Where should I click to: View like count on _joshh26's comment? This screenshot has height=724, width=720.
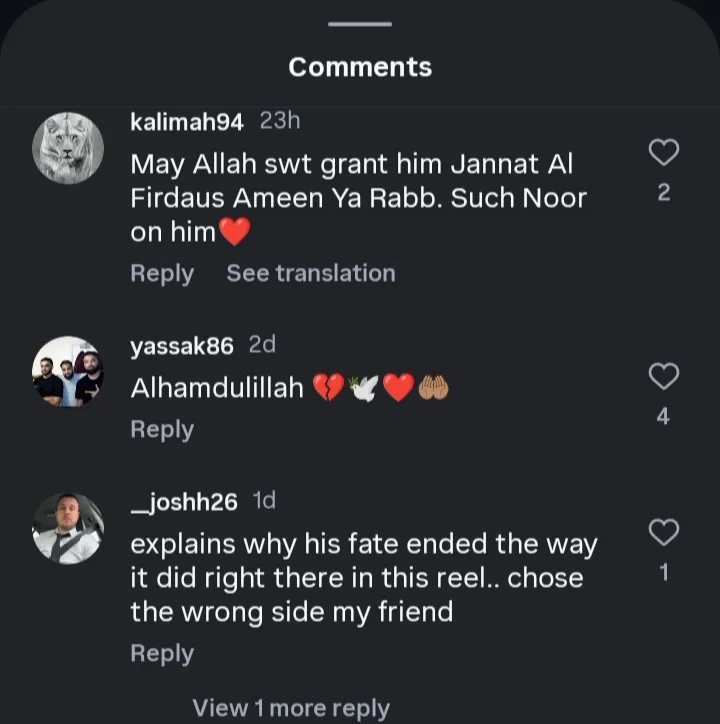pos(664,573)
